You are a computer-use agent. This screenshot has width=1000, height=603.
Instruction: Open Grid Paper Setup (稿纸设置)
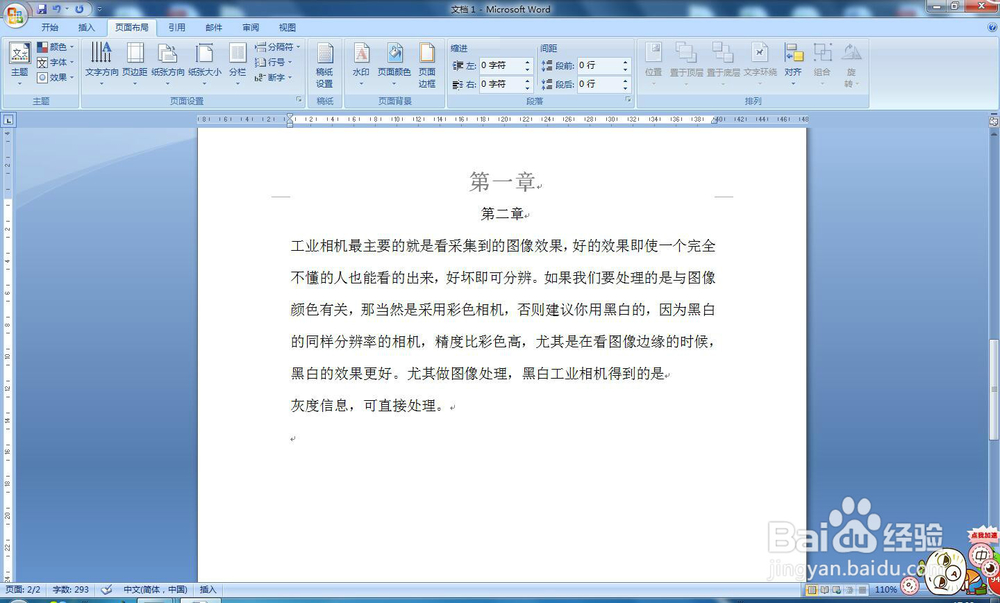[323, 62]
